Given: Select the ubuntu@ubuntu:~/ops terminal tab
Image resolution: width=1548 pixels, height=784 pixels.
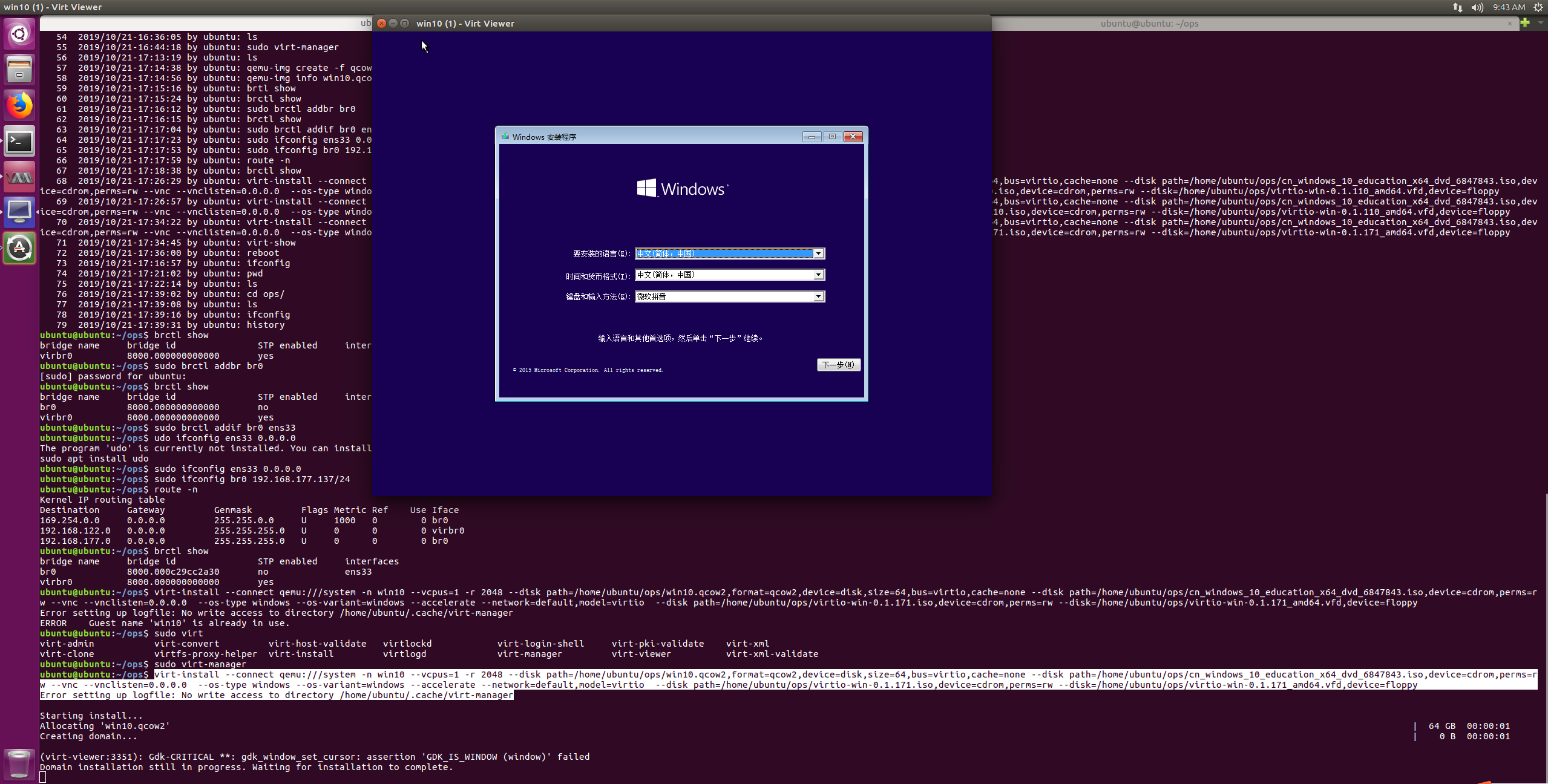Looking at the screenshot, I should [1150, 24].
